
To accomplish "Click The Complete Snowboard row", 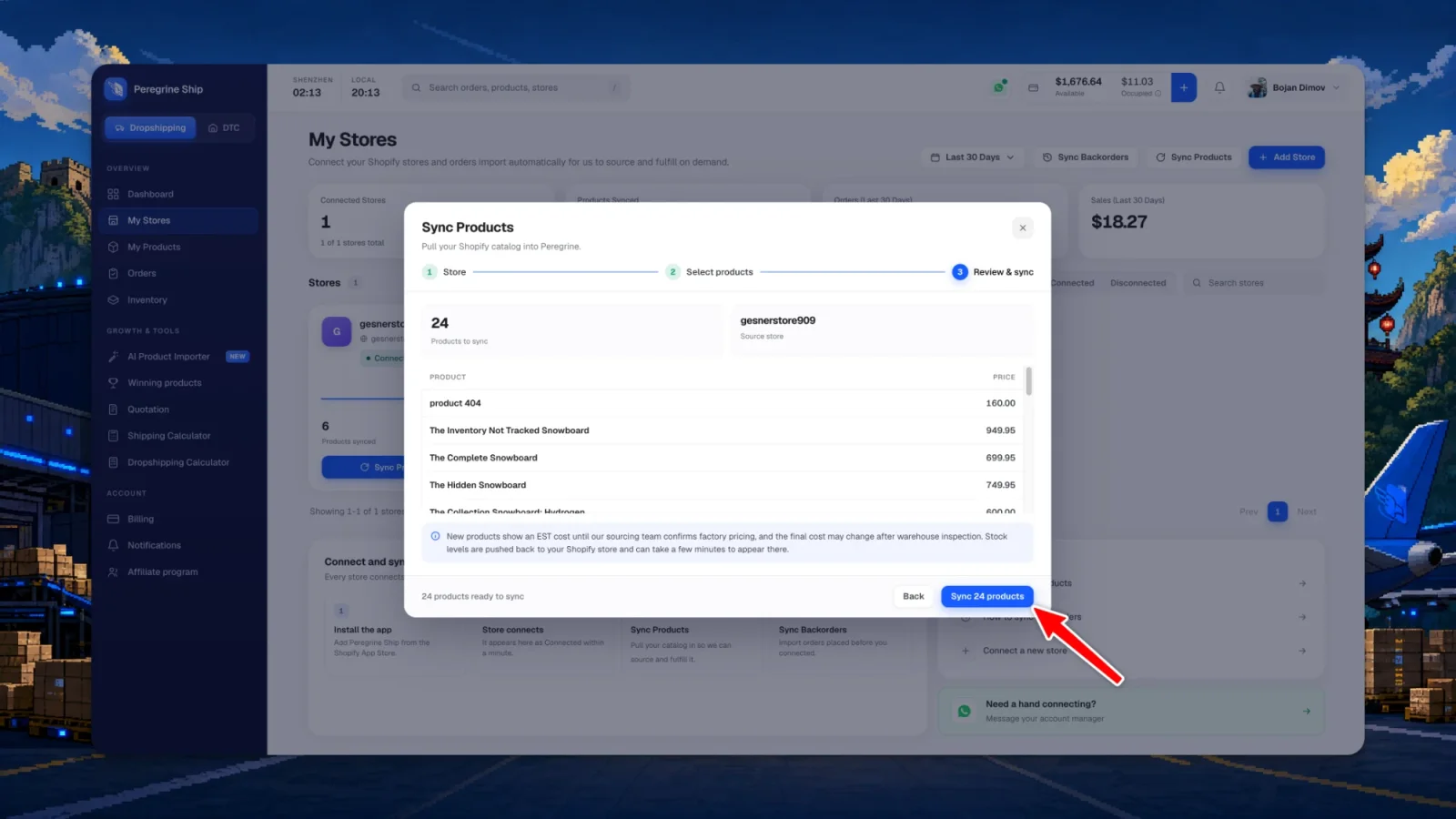I will [723, 458].
